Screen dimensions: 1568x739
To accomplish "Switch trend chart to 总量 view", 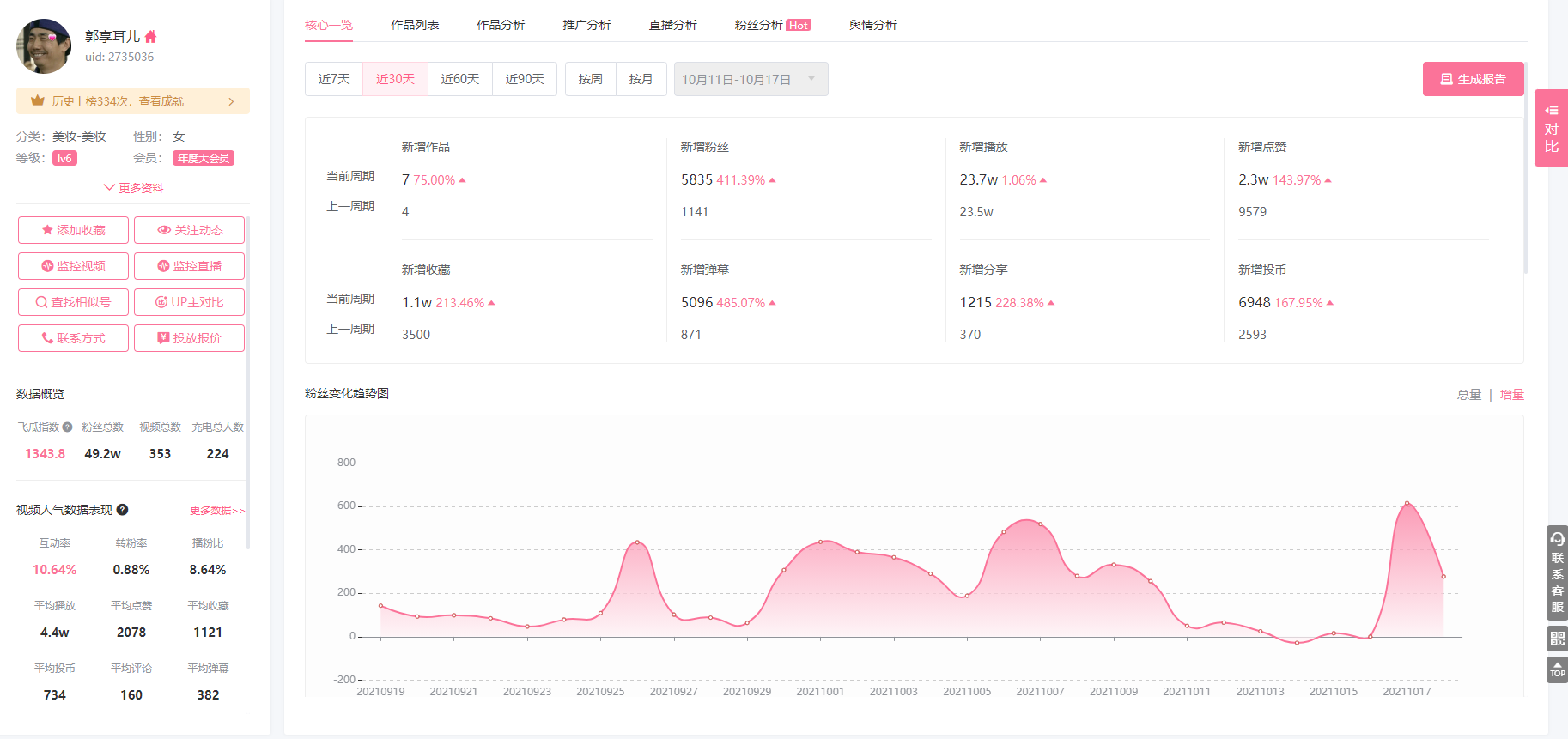I will (x=1468, y=395).
